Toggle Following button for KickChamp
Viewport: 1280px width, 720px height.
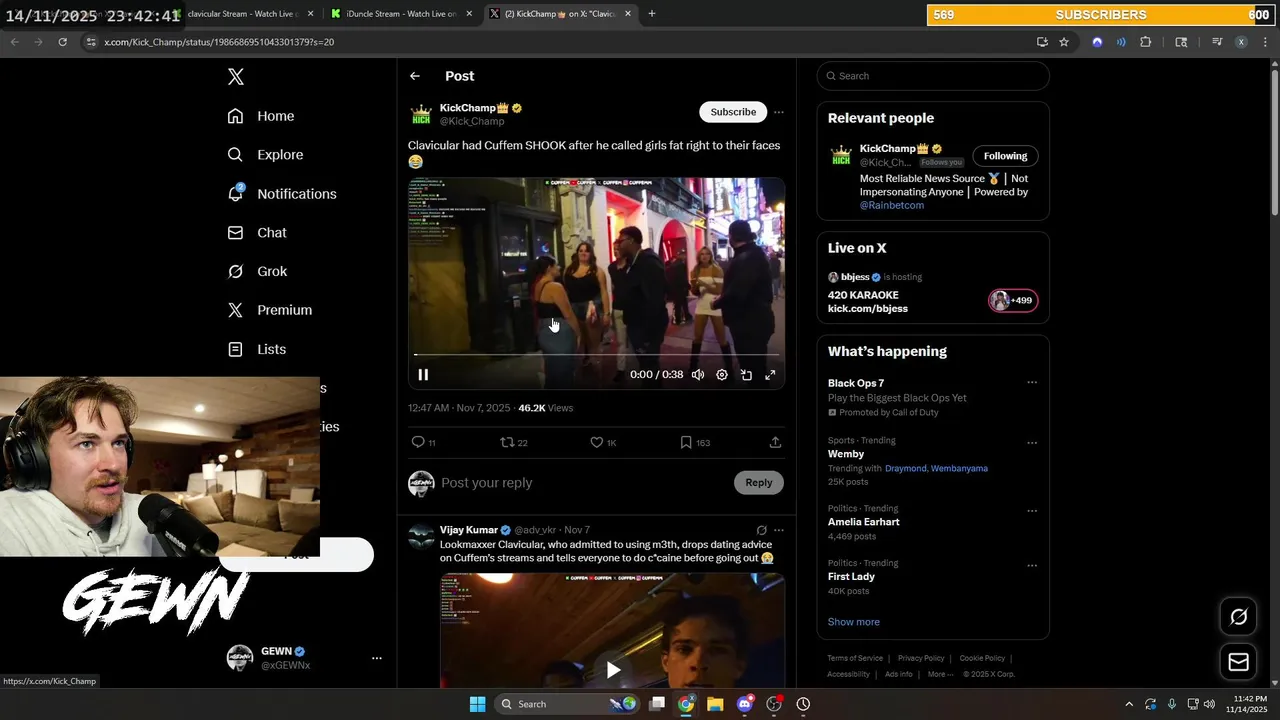[1005, 156]
